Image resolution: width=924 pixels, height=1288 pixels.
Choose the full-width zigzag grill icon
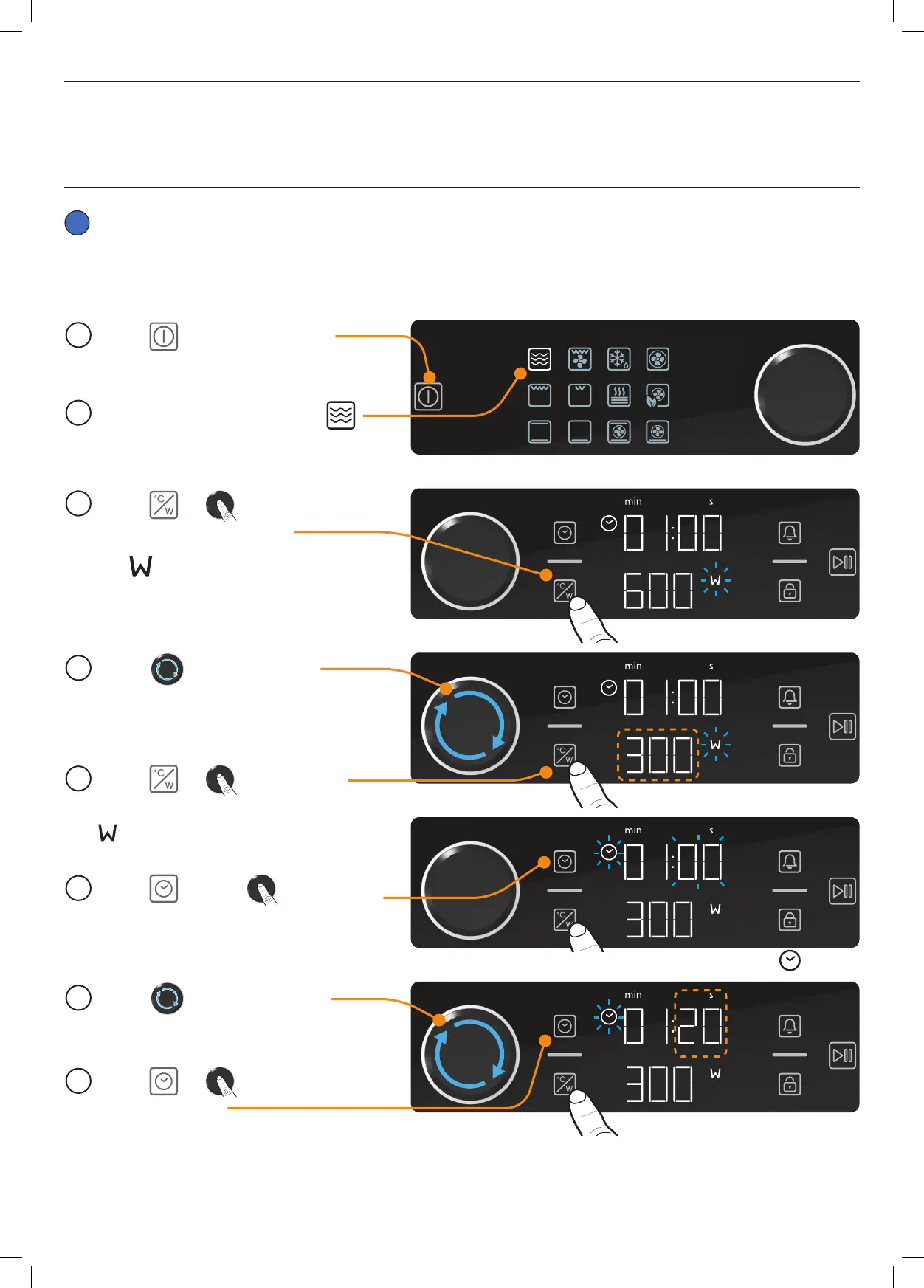pos(539,396)
